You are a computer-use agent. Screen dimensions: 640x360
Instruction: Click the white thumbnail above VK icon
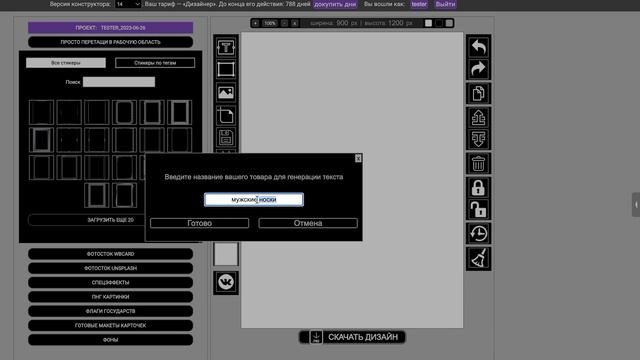click(226, 254)
